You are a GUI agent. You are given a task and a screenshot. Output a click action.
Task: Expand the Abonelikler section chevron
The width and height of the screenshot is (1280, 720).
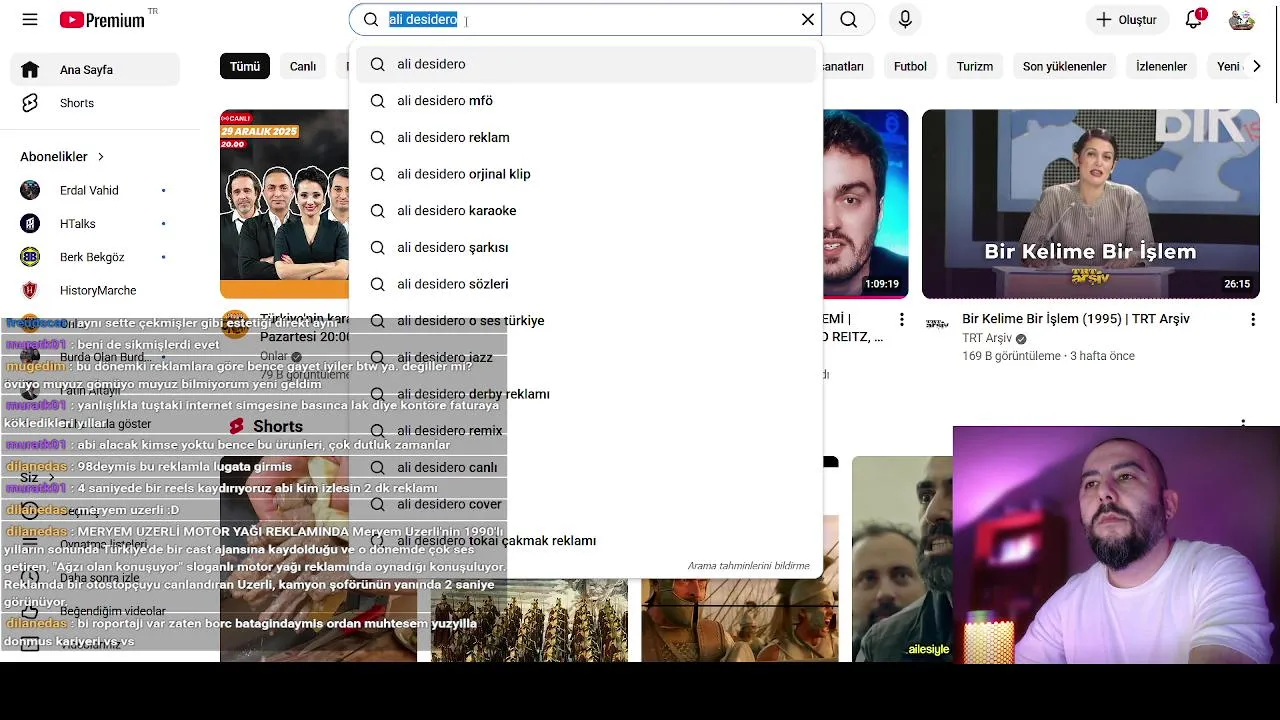point(101,157)
